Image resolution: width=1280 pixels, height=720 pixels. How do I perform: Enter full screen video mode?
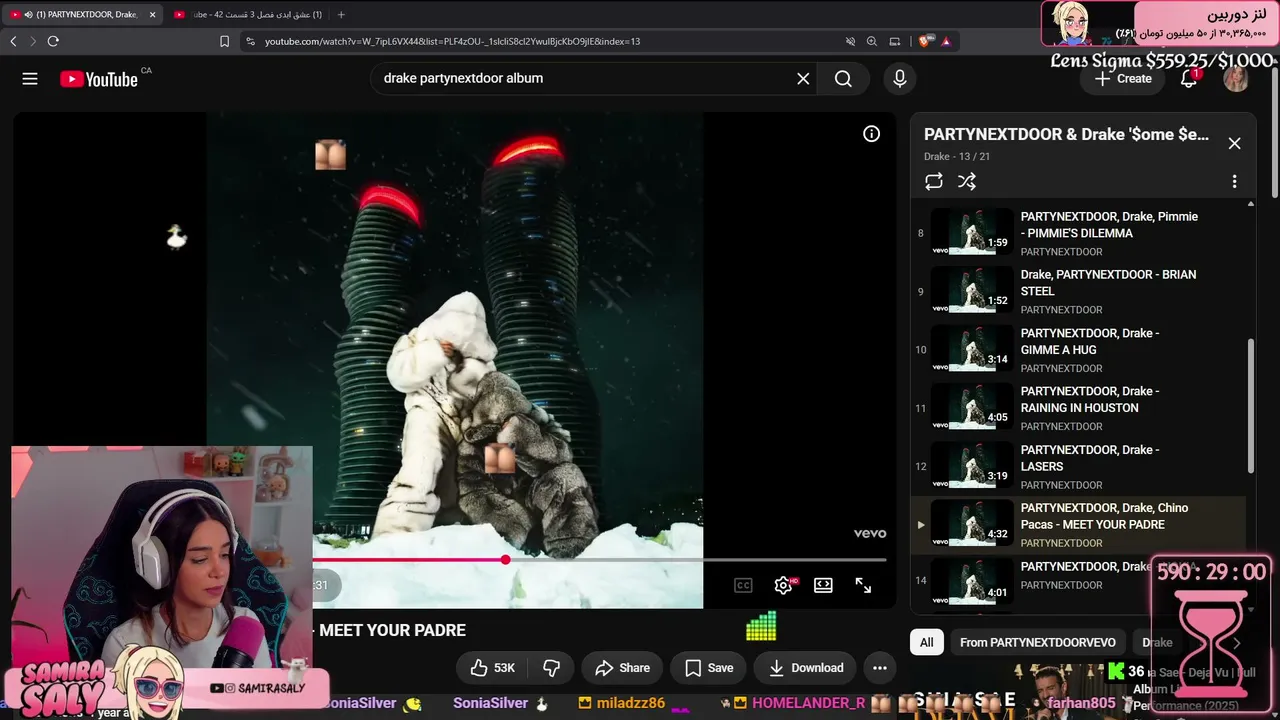point(863,586)
